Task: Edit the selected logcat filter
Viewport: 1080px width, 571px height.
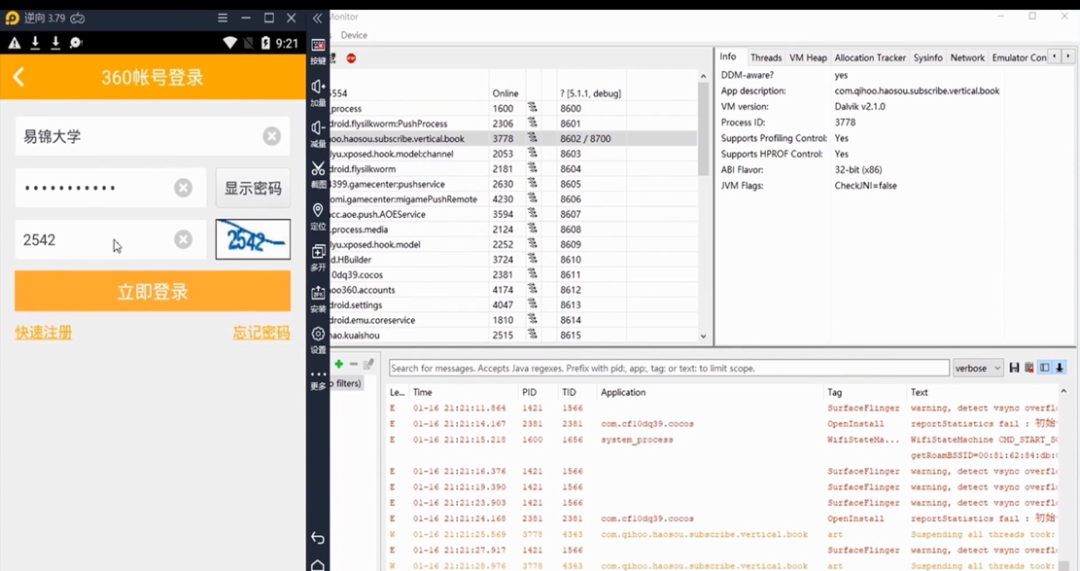Action: [x=368, y=364]
